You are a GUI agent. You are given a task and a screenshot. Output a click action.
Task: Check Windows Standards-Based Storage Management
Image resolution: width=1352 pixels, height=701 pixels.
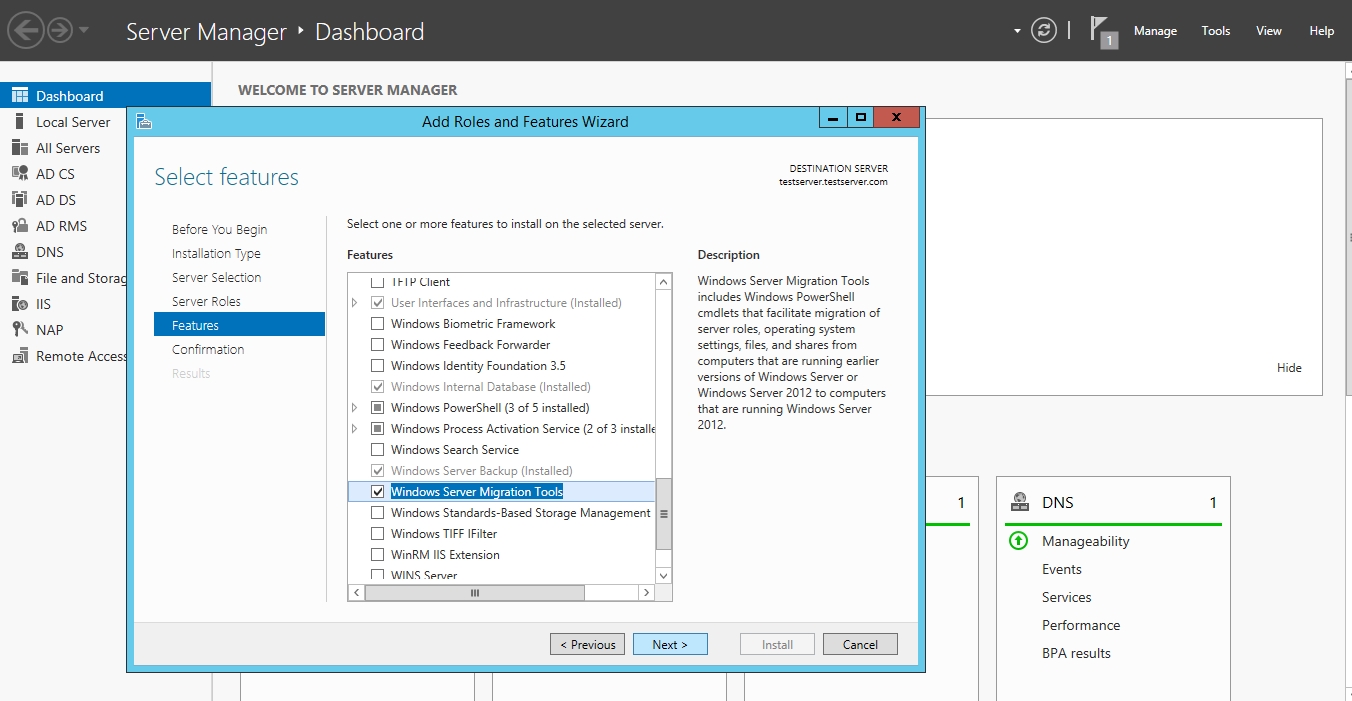(x=377, y=513)
